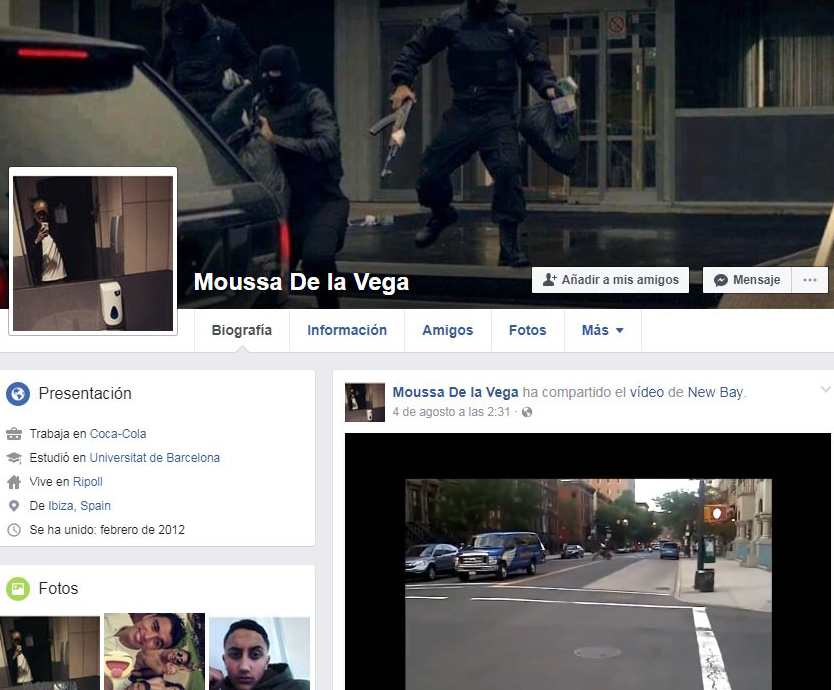Click the clock icon beside Se ha unido
Image resolution: width=834 pixels, height=690 pixels.
[14, 530]
